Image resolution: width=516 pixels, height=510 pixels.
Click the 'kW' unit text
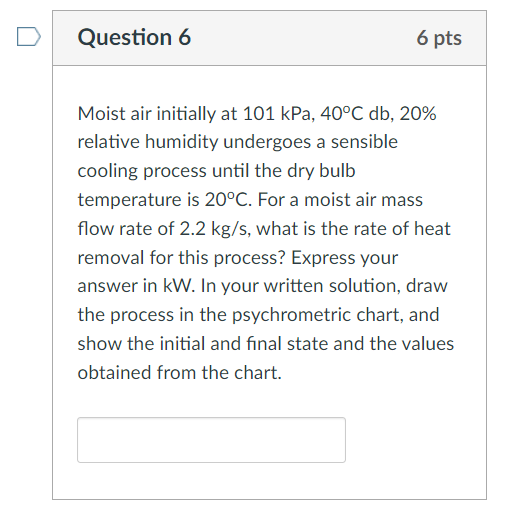(x=178, y=286)
